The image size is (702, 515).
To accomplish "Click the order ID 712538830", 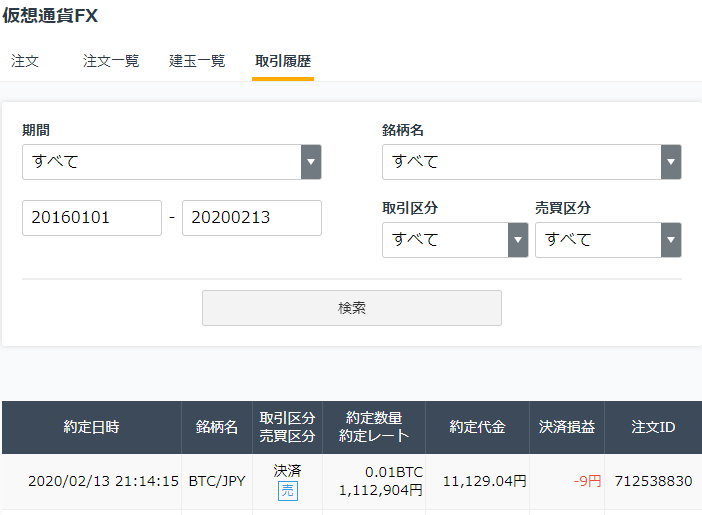I will point(653,481).
